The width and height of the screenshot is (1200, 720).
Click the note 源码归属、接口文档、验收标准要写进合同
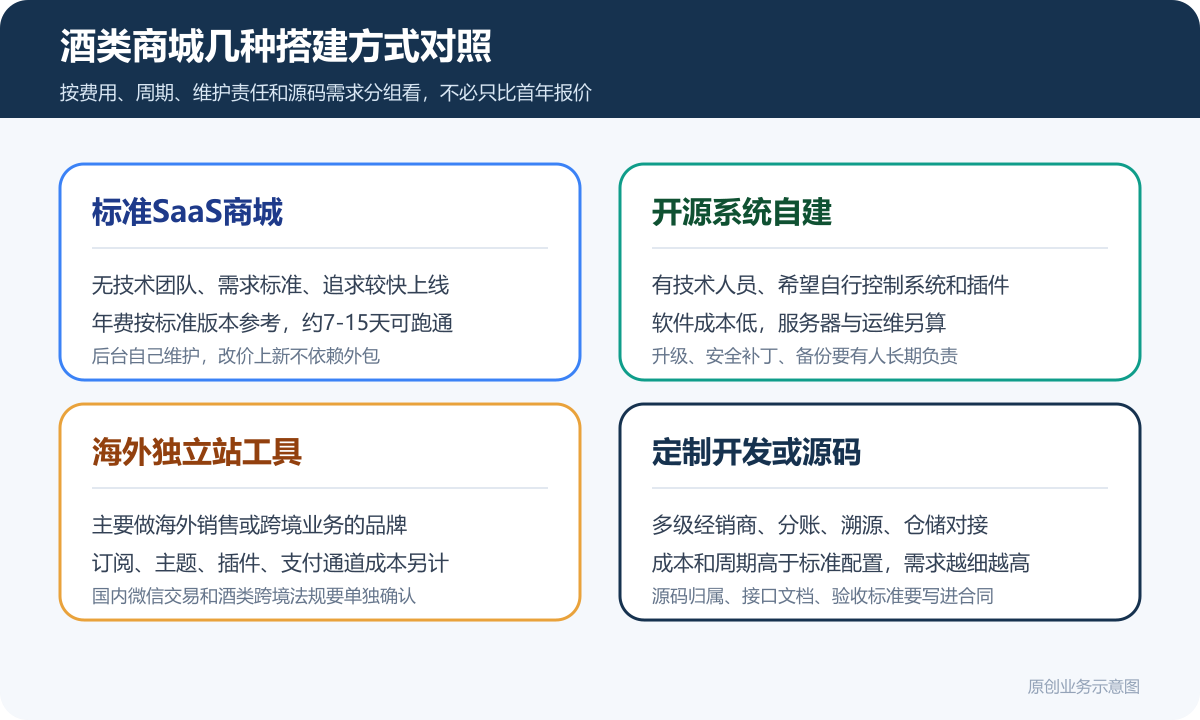(x=822, y=595)
